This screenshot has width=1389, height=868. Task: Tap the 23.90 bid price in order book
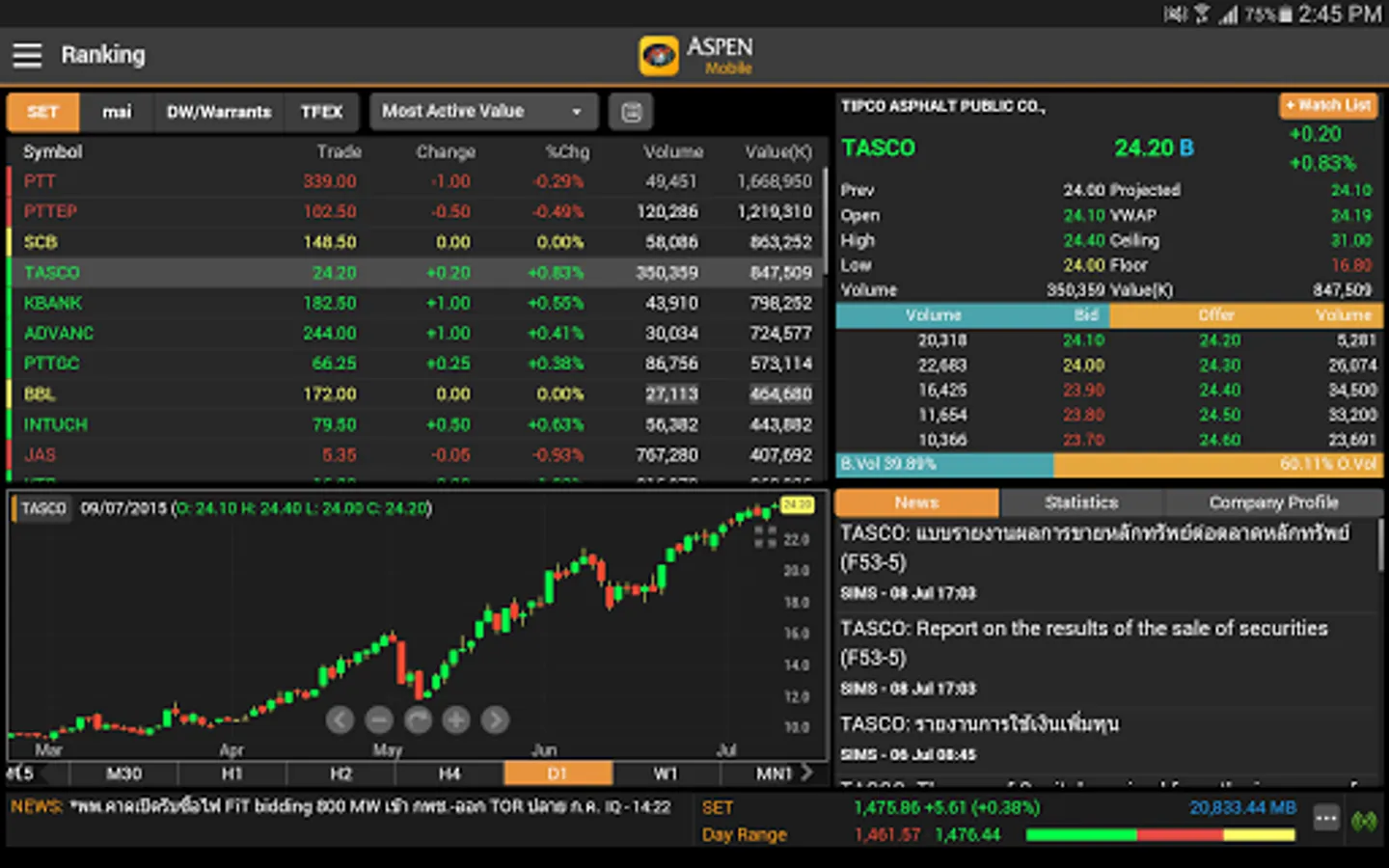point(1084,390)
